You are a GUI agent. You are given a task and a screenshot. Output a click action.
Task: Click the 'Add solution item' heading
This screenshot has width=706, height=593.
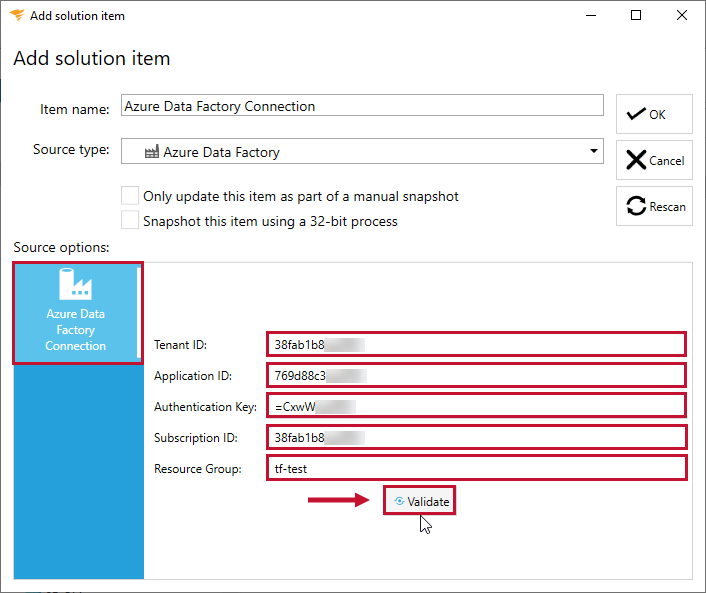click(x=92, y=58)
